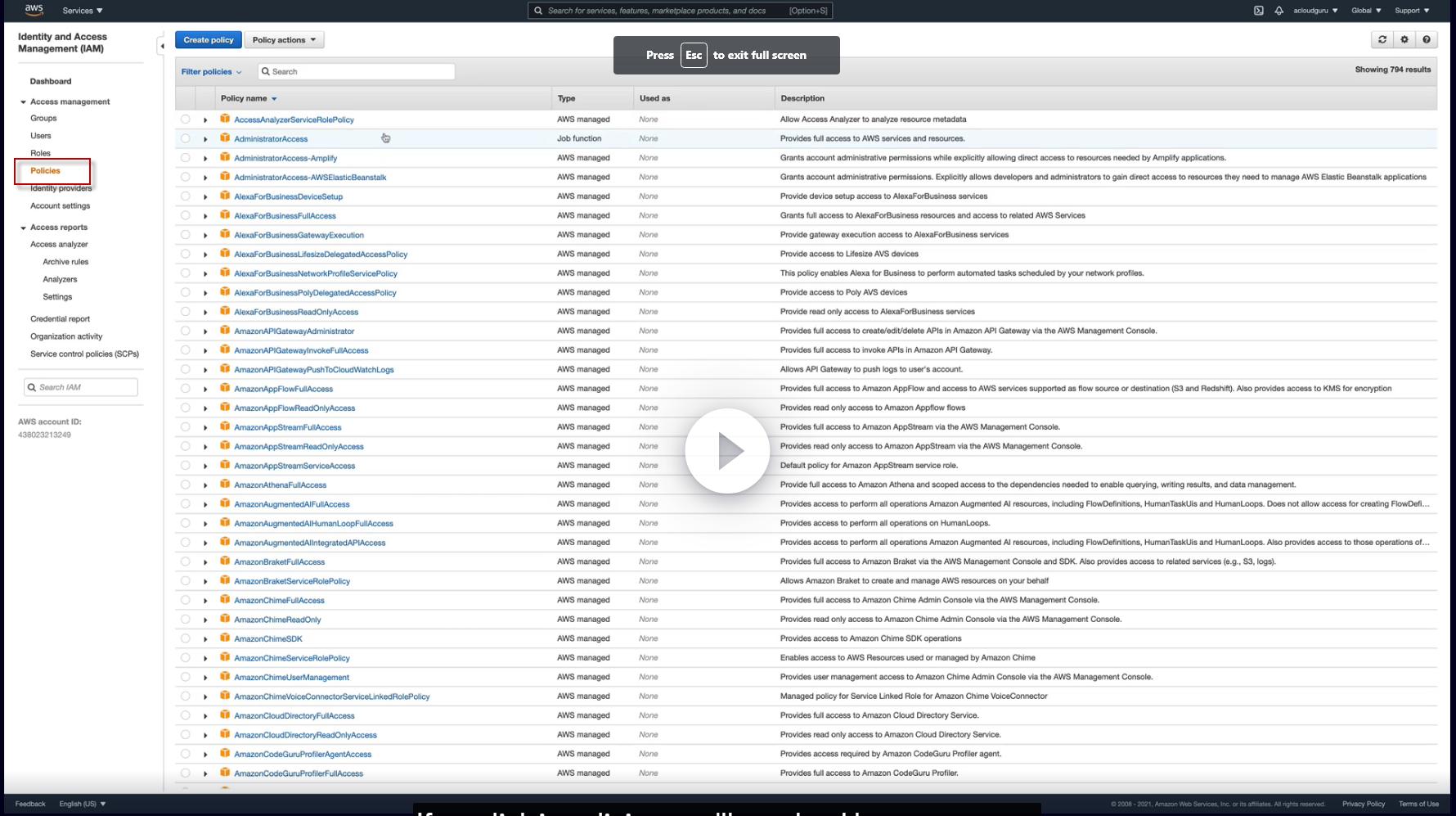Click the policy icon beside AmazonChimeSDK
1456x816 pixels.
[x=225, y=638]
